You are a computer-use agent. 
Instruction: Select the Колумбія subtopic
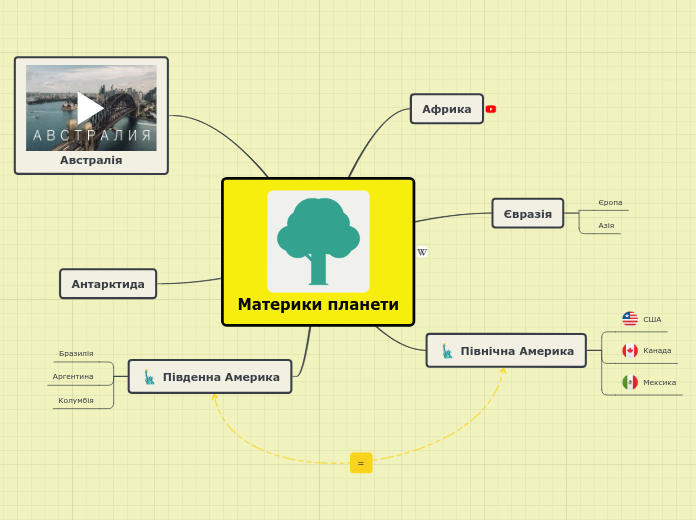click(x=76, y=401)
